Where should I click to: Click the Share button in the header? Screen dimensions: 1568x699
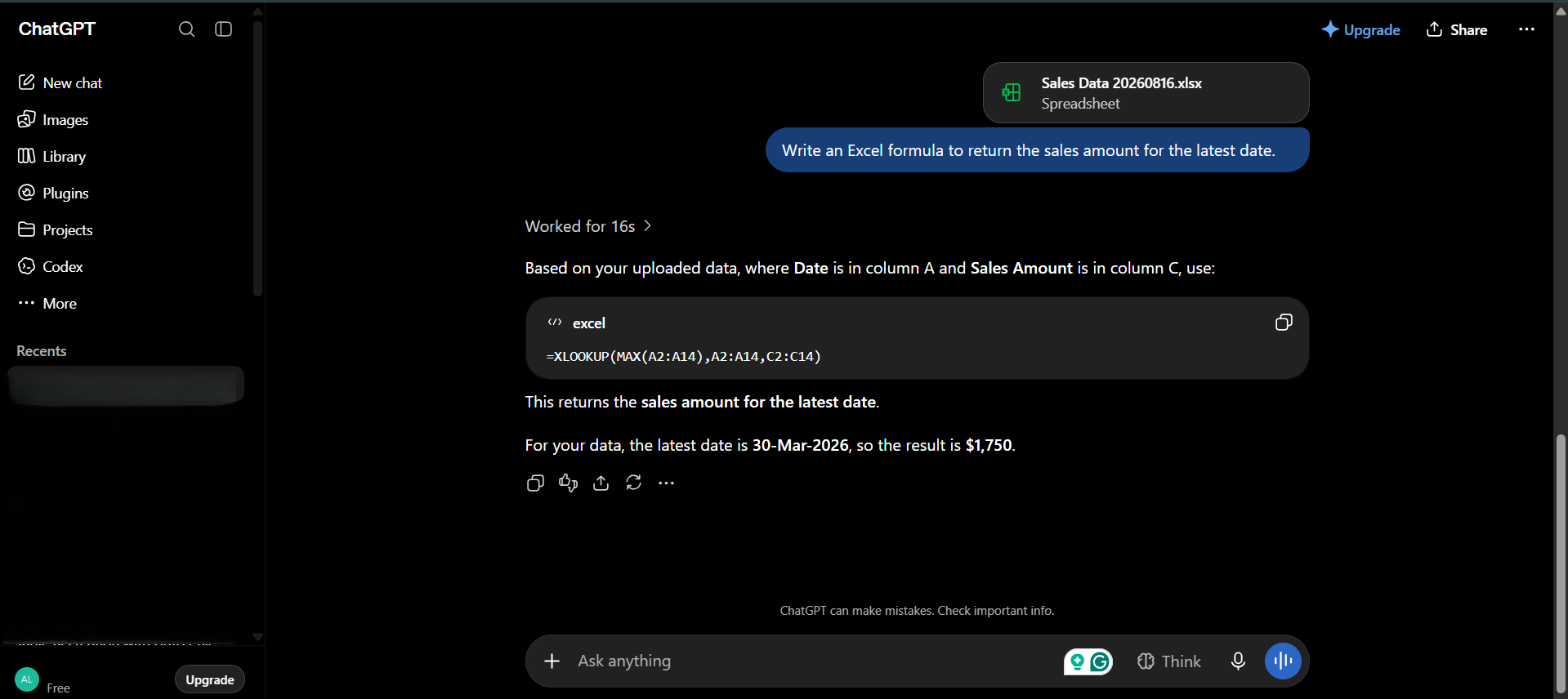tap(1457, 29)
